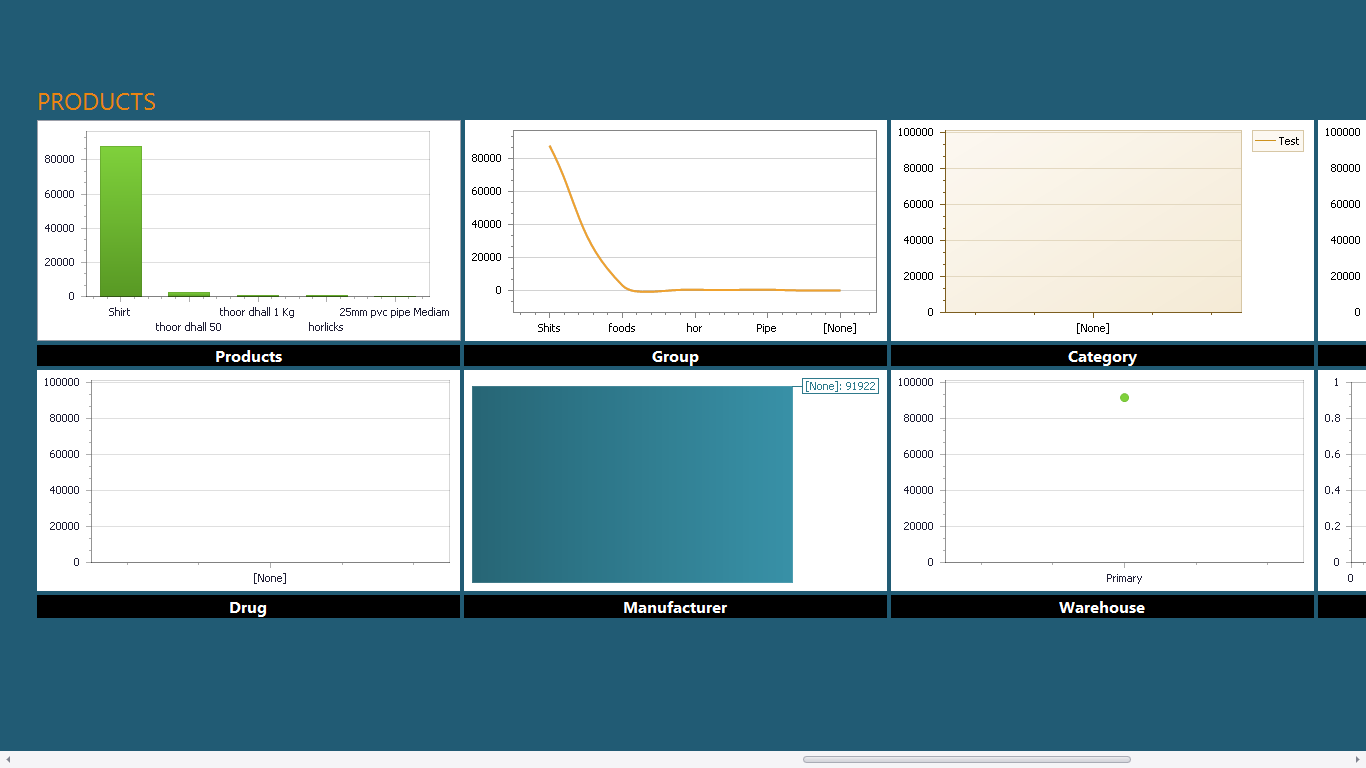Select the Category title bar
This screenshot has width=1366, height=768.
tap(1102, 356)
